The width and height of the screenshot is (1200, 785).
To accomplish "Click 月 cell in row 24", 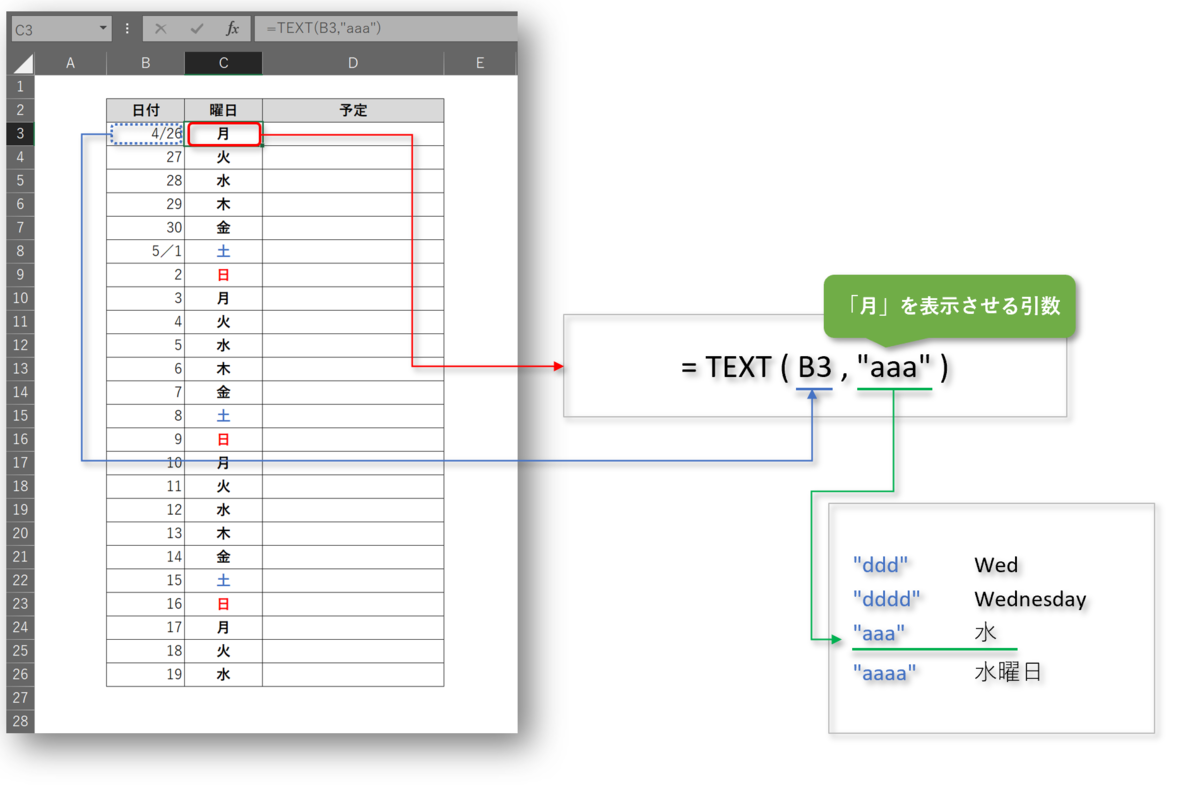I will [x=223, y=627].
